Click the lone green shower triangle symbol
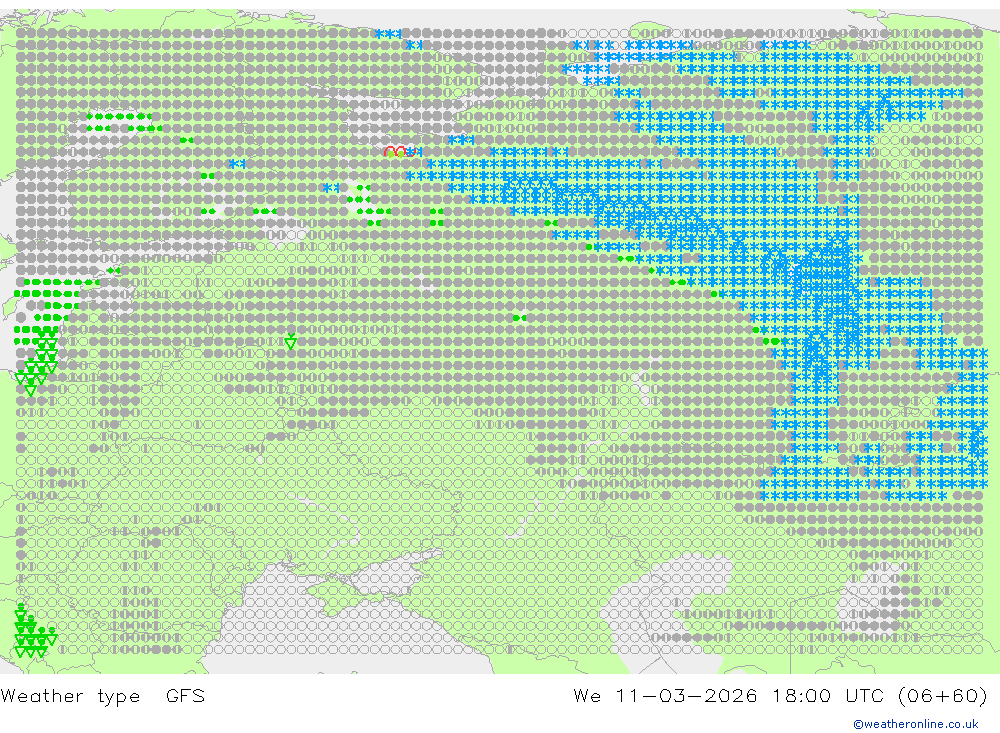The height and width of the screenshot is (733, 1000). (291, 341)
